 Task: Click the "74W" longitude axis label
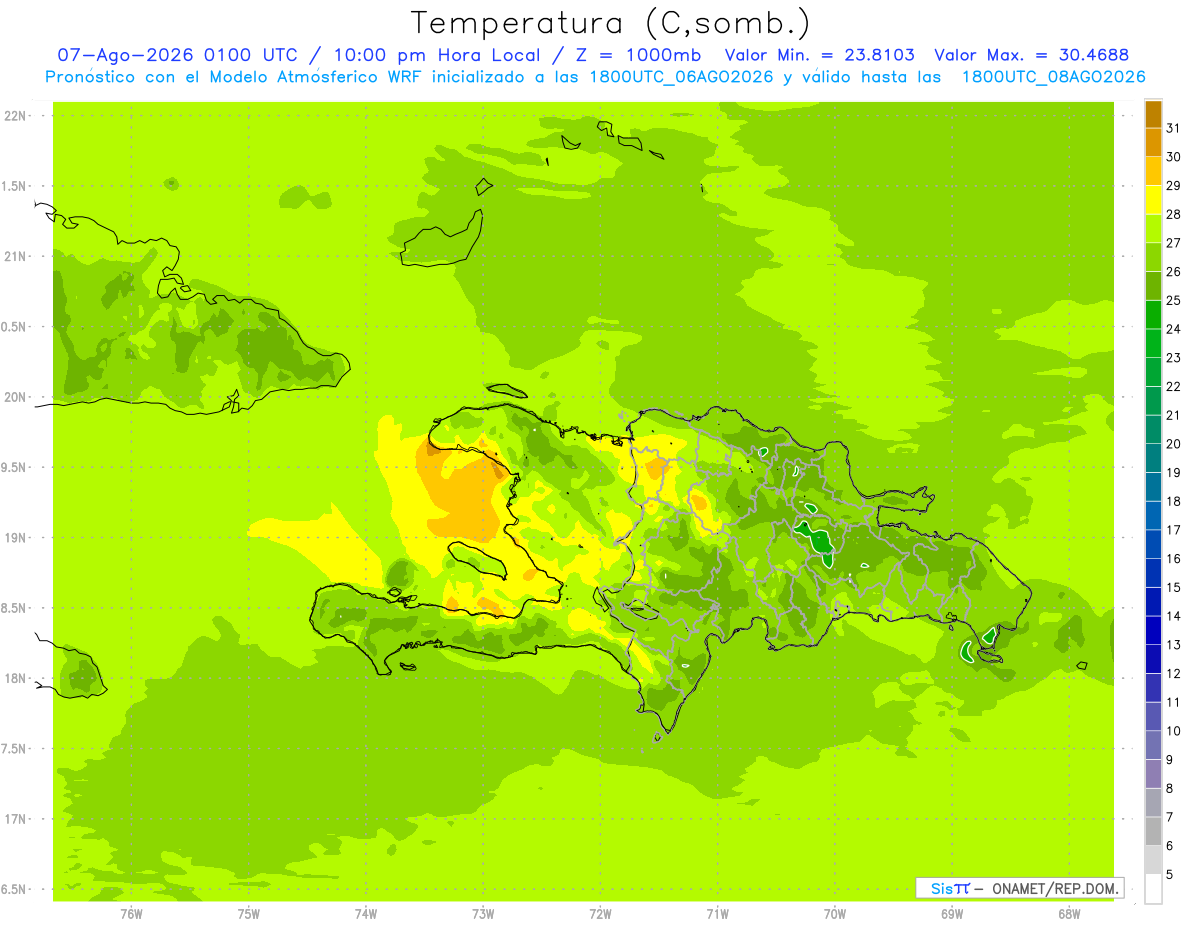pyautogui.click(x=366, y=913)
